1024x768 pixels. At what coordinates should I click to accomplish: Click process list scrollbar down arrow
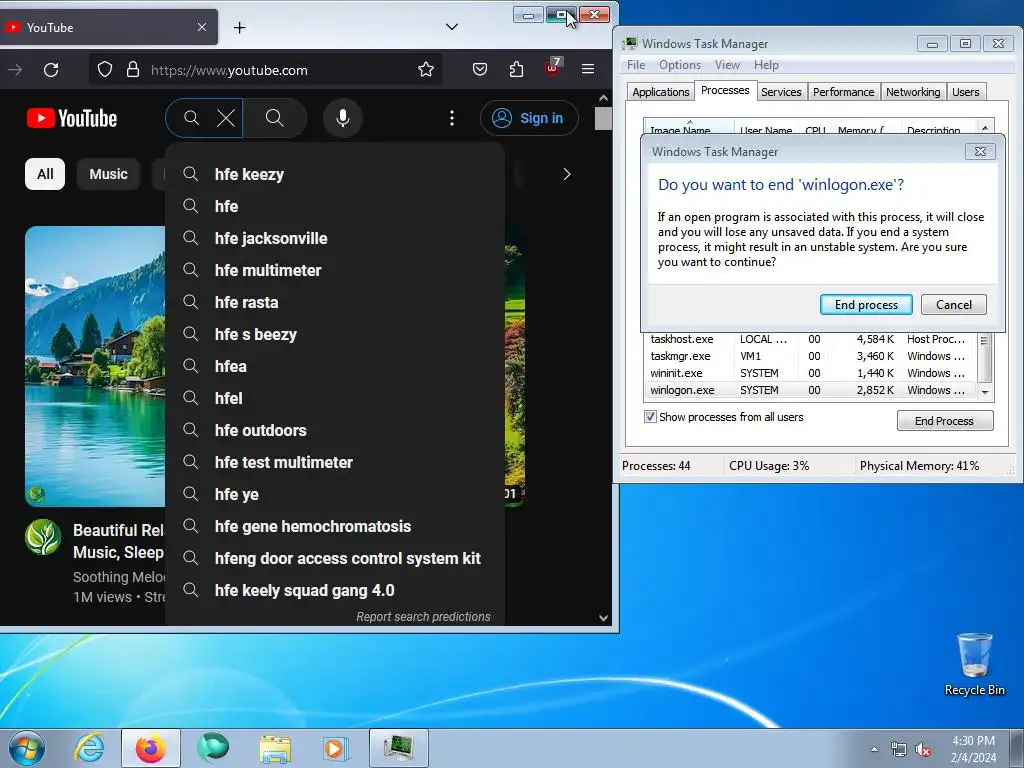(985, 392)
